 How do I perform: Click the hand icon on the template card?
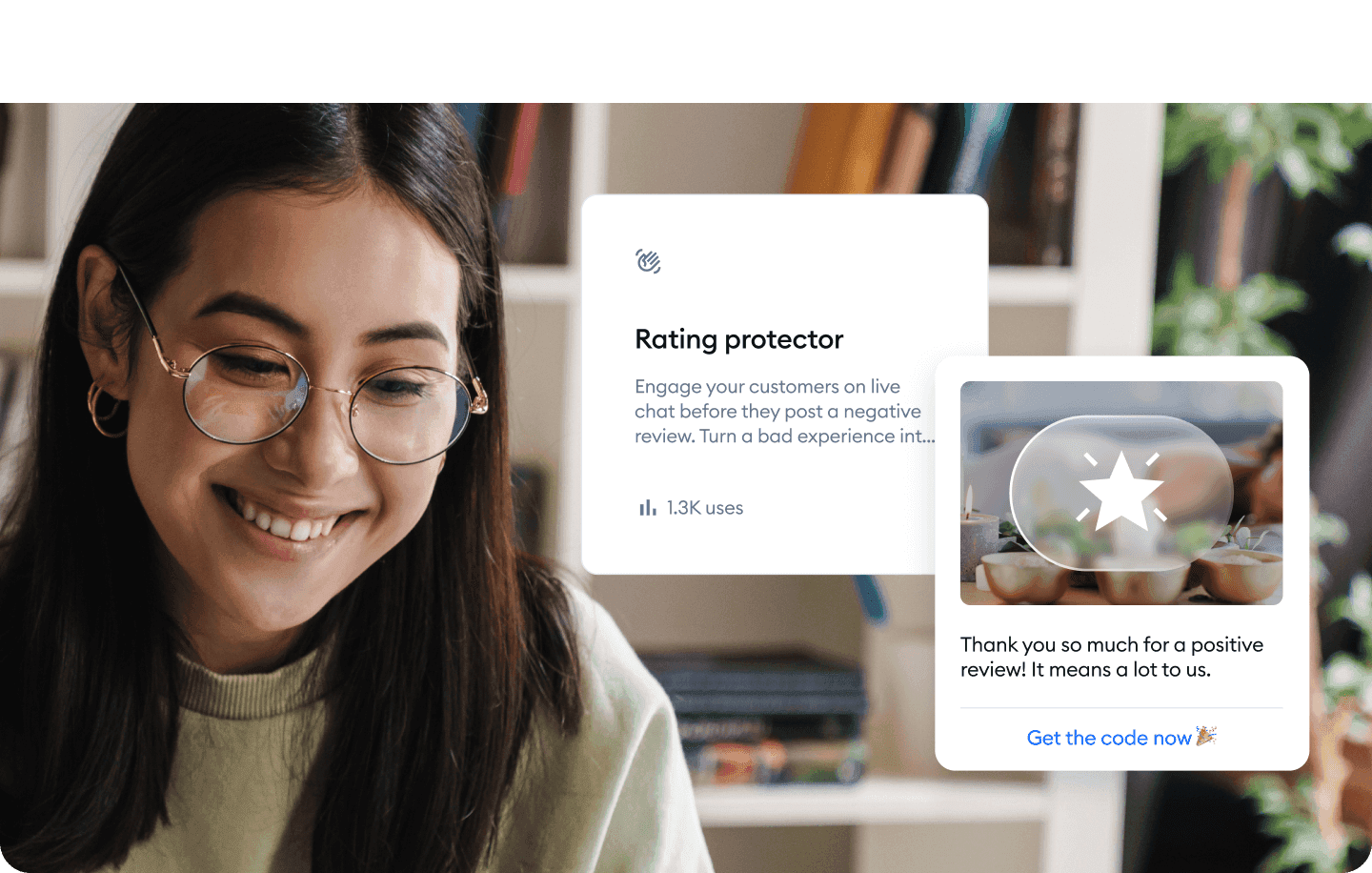[648, 260]
